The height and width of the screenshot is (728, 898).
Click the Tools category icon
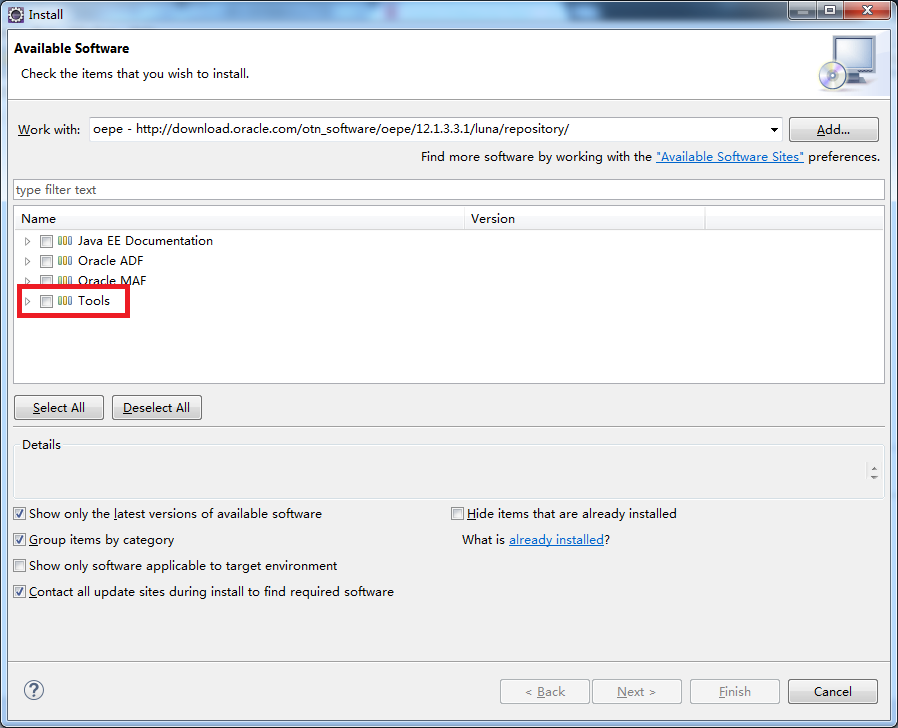[x=65, y=301]
